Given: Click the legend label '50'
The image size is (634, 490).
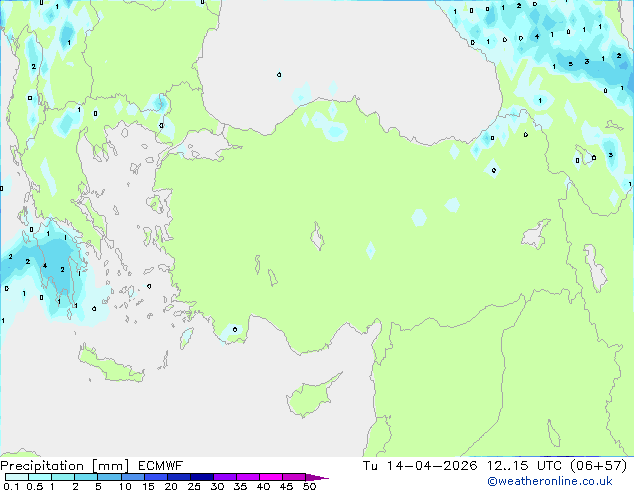Looking at the screenshot, I should 309,486.
